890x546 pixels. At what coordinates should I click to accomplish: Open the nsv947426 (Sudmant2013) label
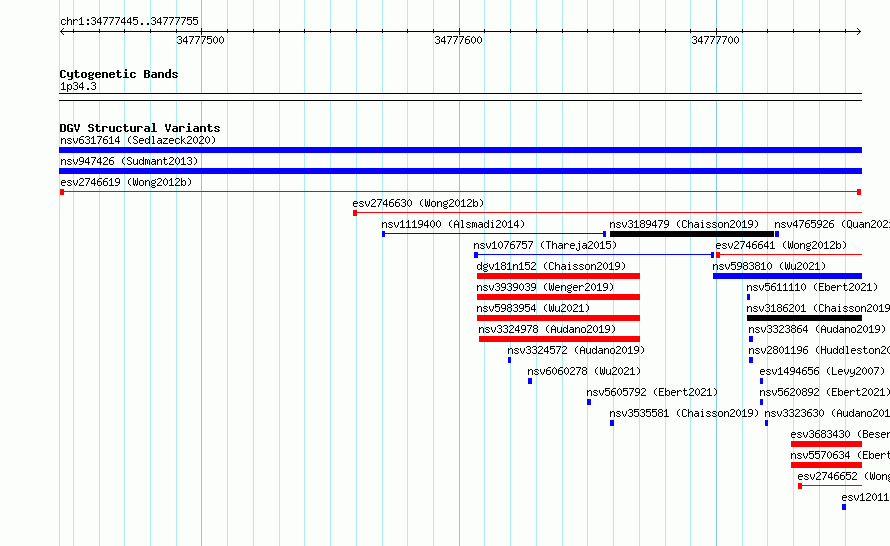point(129,161)
